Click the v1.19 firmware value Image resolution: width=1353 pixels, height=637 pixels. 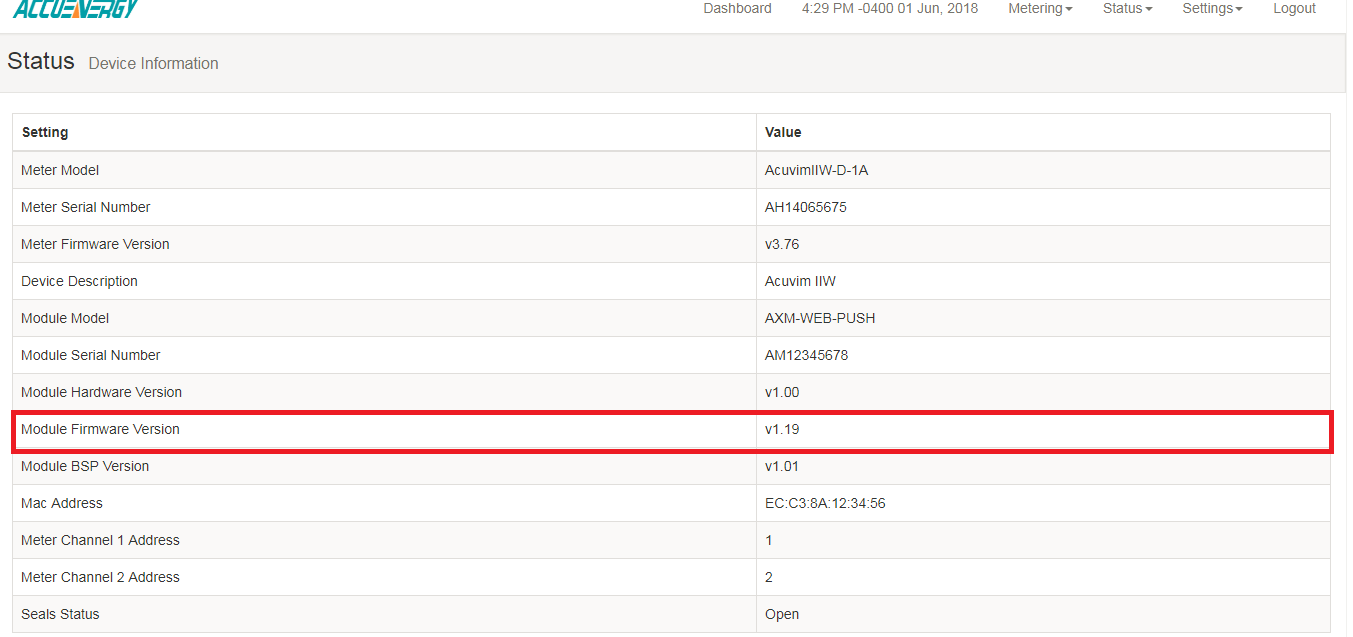[x=782, y=429]
